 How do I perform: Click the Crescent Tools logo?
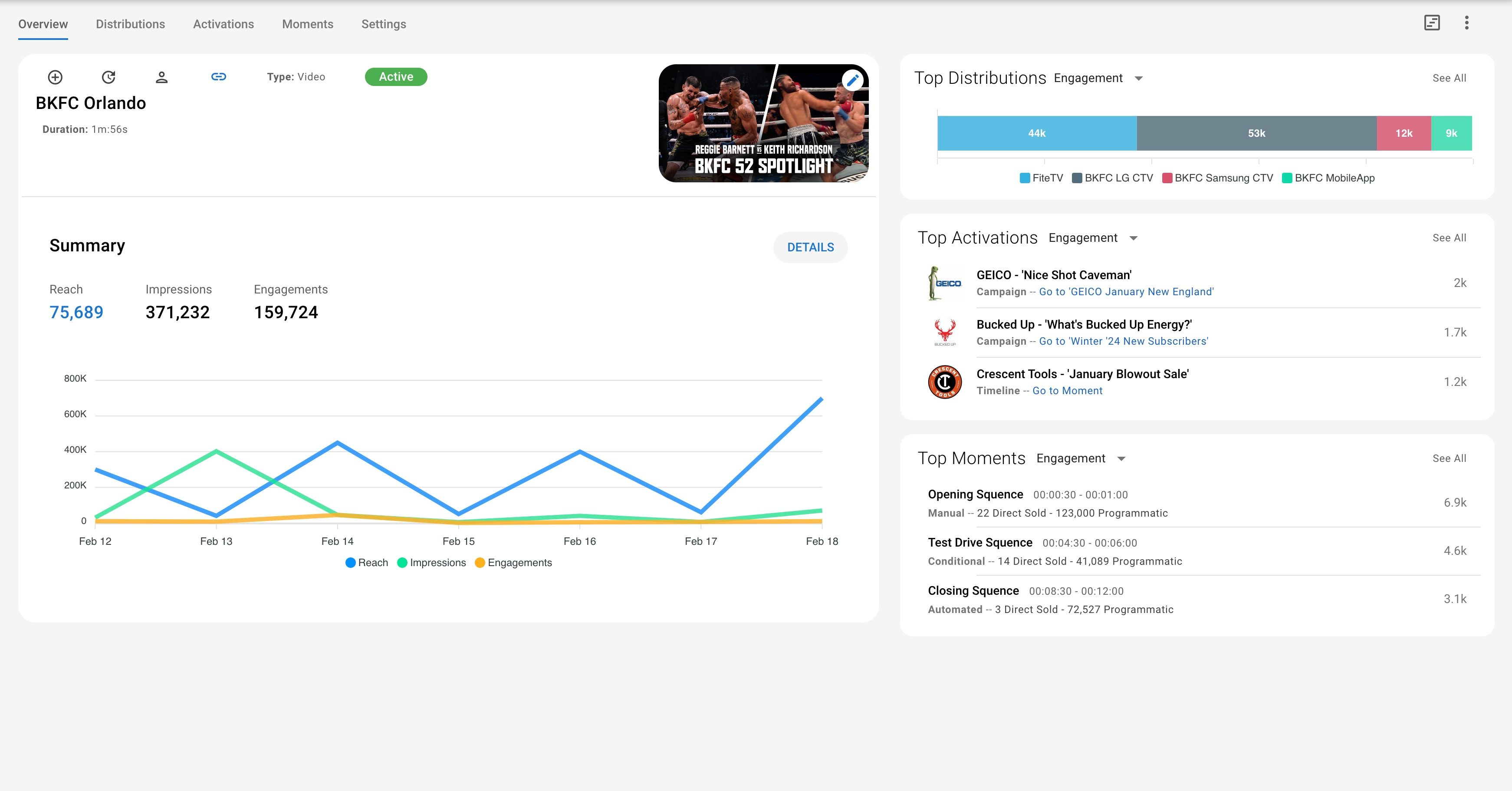[x=944, y=382]
